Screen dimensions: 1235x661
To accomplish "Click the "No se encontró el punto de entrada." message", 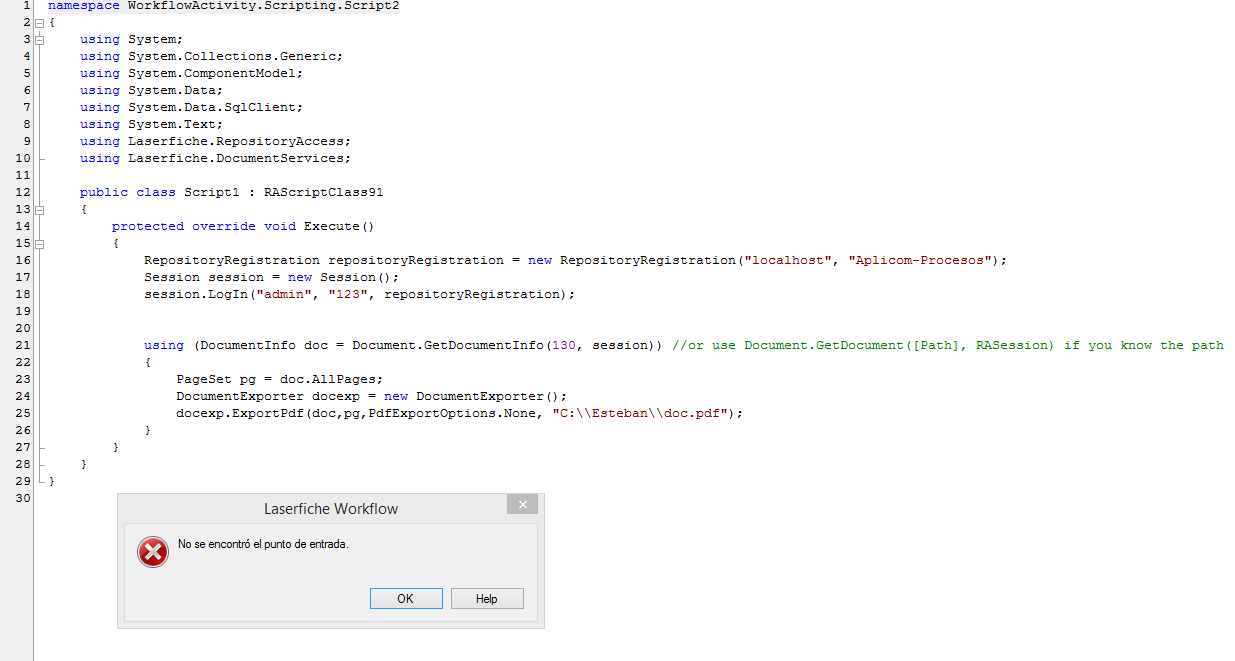I will 263,544.
